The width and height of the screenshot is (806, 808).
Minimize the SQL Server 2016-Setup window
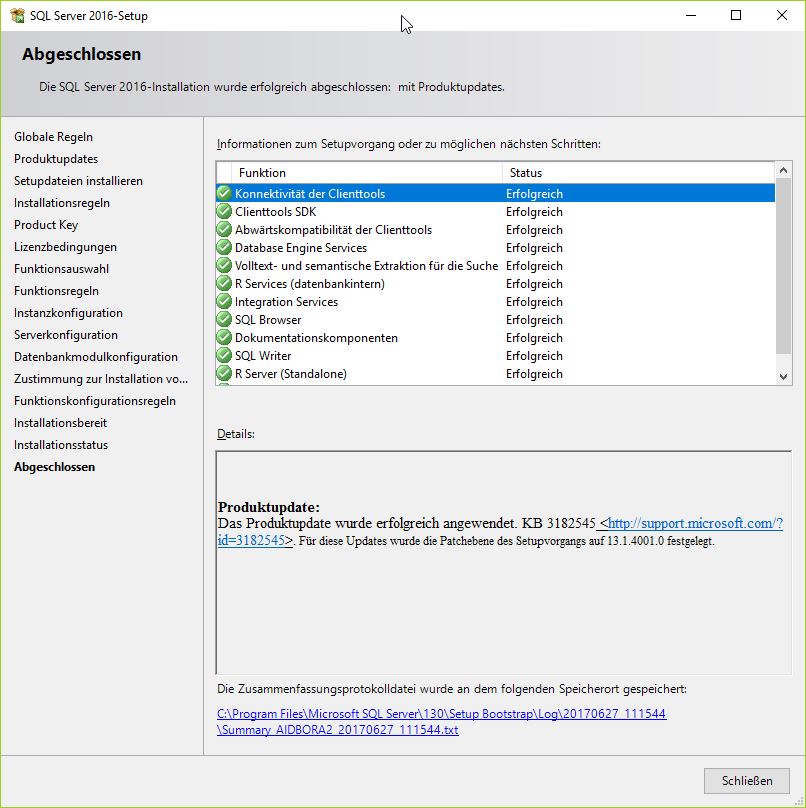[x=691, y=15]
